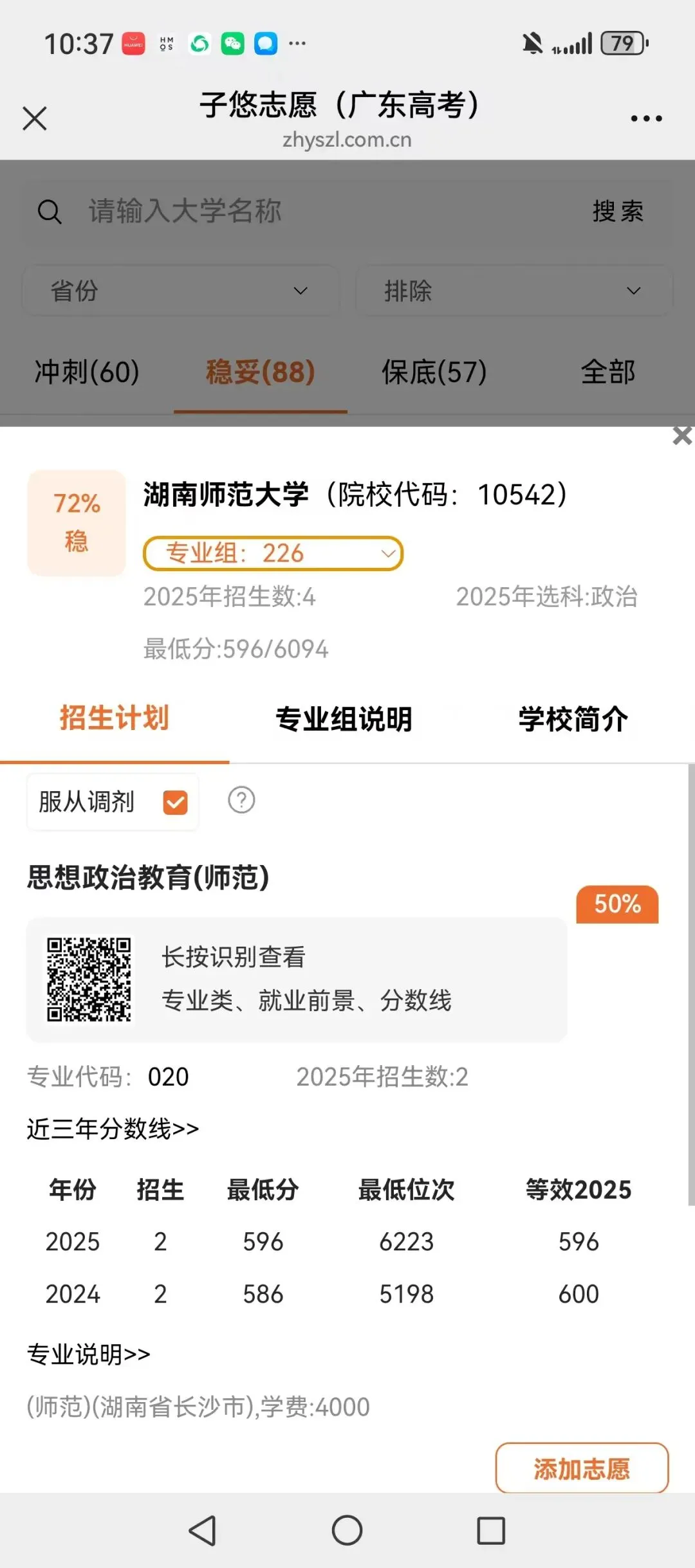Switch to the 冲刺(60) tab
The image size is (695, 1568).
(x=87, y=372)
